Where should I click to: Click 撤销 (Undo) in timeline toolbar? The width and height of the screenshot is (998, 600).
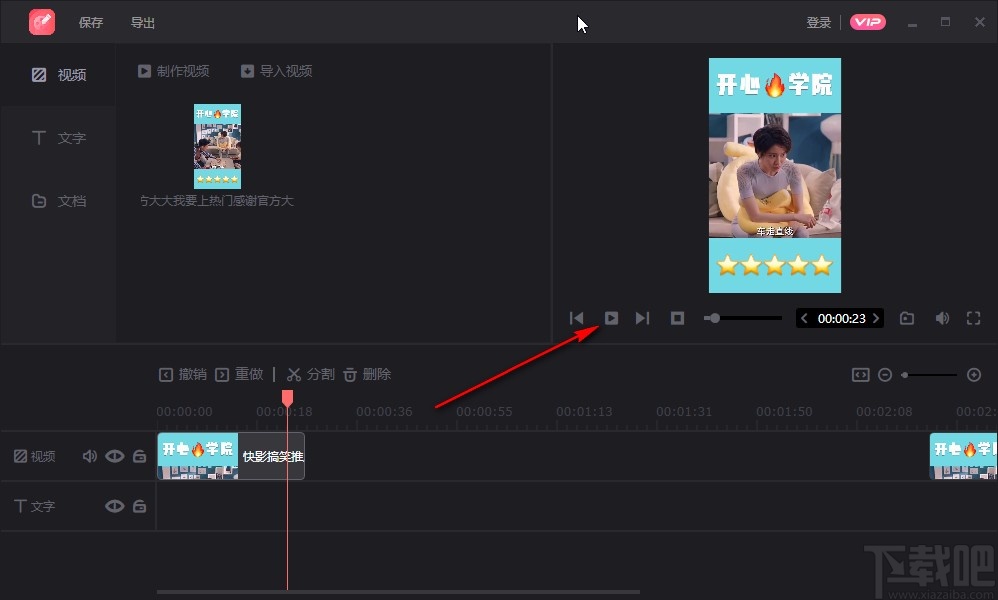183,374
